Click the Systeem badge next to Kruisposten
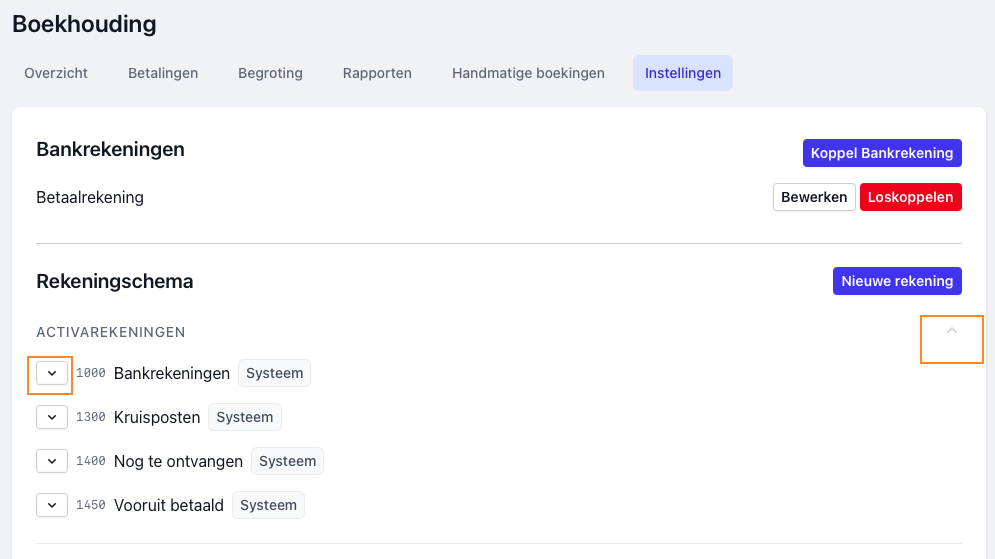Screen dimensions: 995x559 tap(245, 417)
